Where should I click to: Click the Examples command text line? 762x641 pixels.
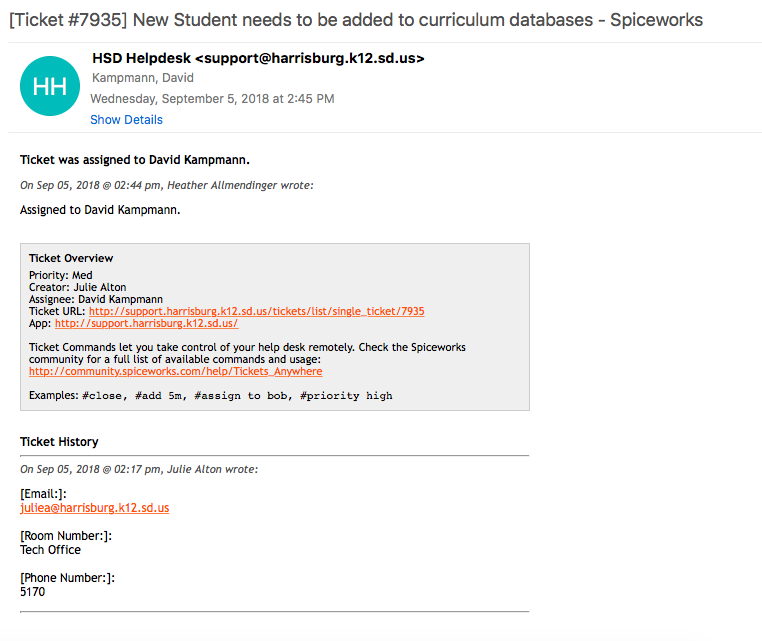[x=210, y=396]
